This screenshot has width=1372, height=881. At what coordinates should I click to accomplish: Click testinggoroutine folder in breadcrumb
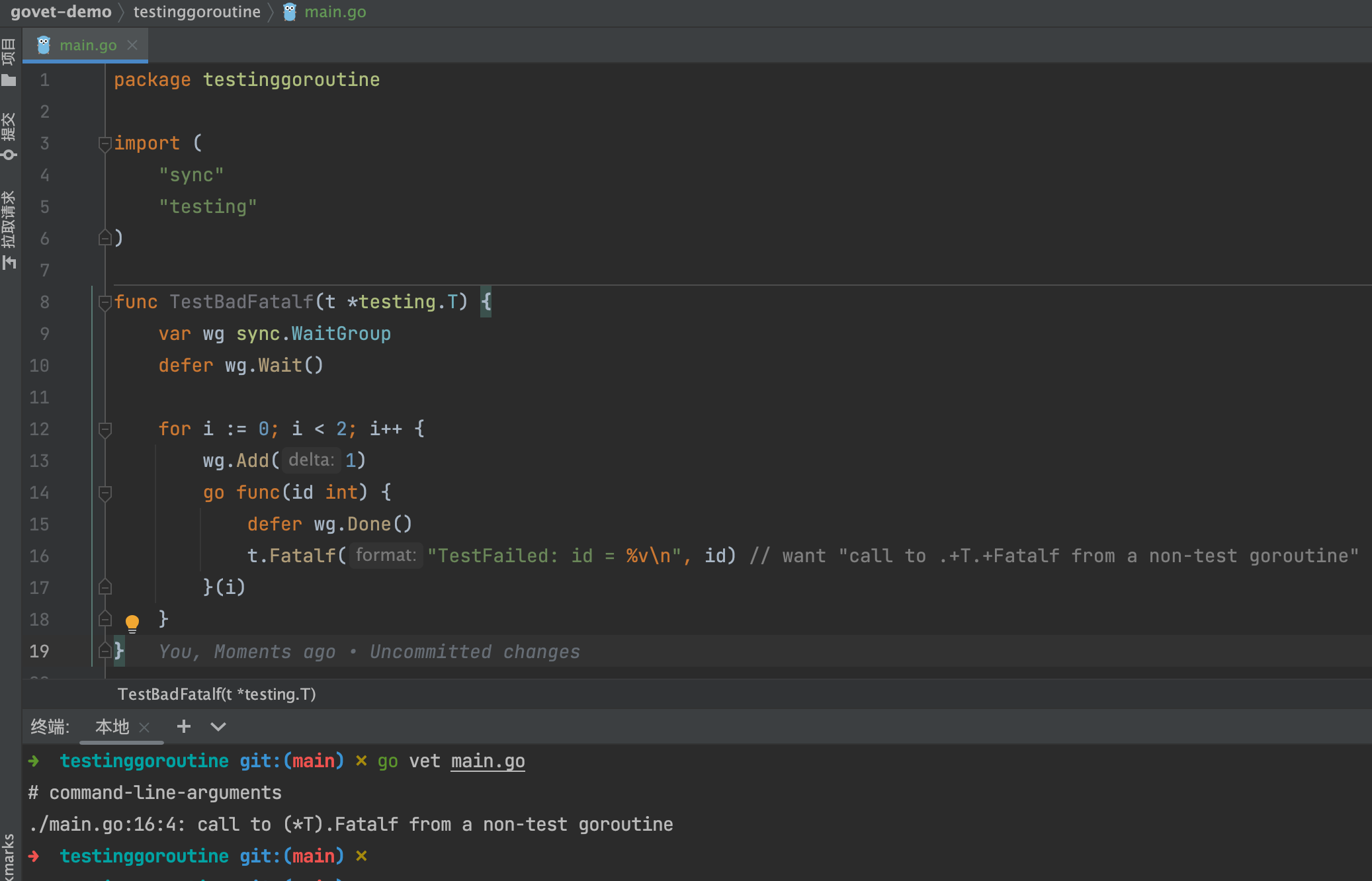point(196,12)
